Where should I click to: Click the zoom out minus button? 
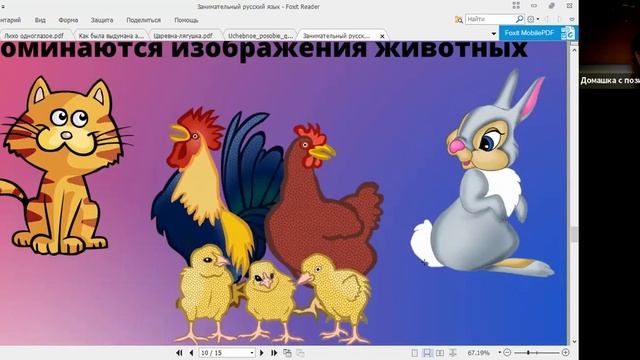(x=507, y=353)
